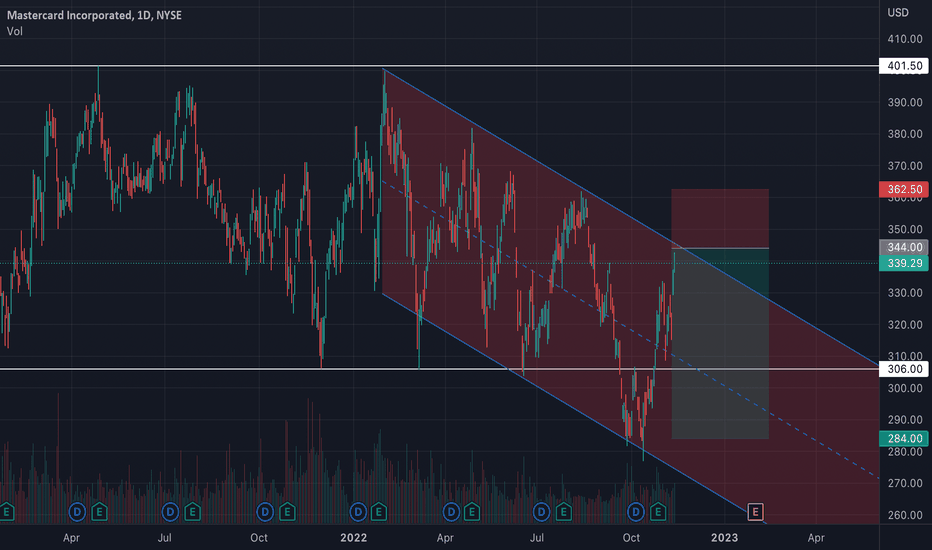Click the 370.00 price axis value
Viewport: 932px width, 550px height.
tap(905, 166)
